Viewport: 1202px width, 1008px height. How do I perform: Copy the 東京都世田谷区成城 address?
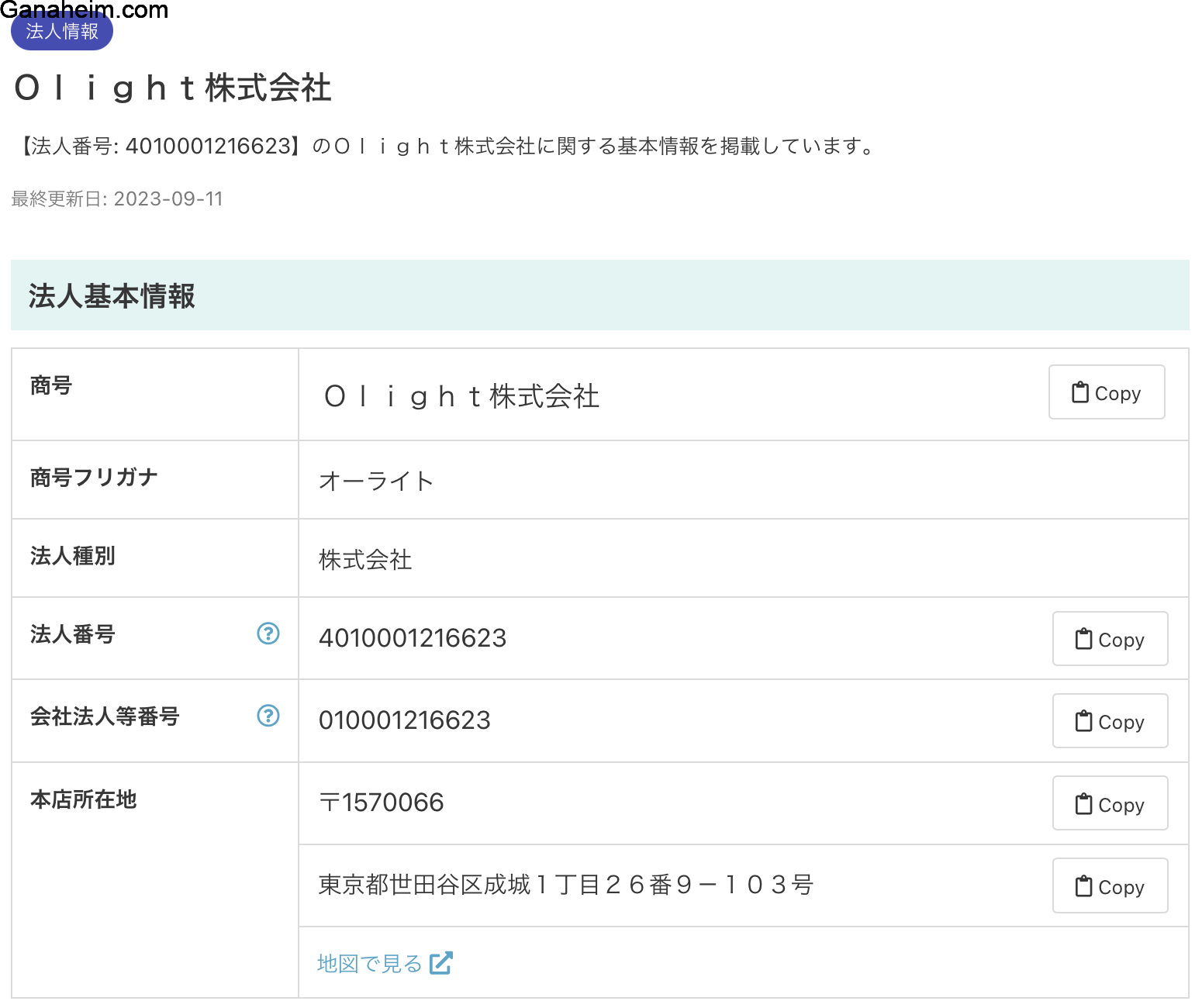1110,885
